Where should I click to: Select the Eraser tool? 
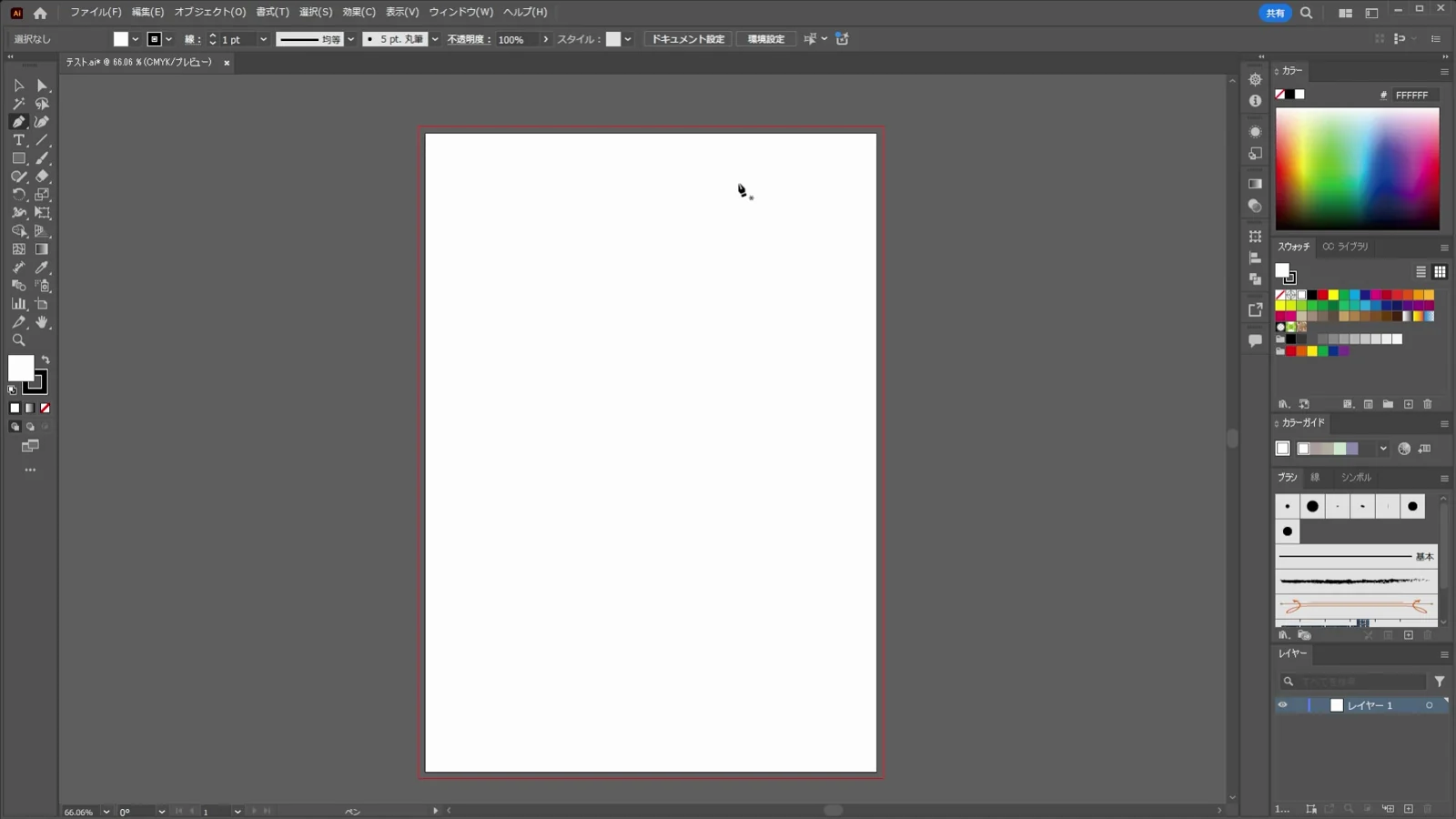pos(42,177)
